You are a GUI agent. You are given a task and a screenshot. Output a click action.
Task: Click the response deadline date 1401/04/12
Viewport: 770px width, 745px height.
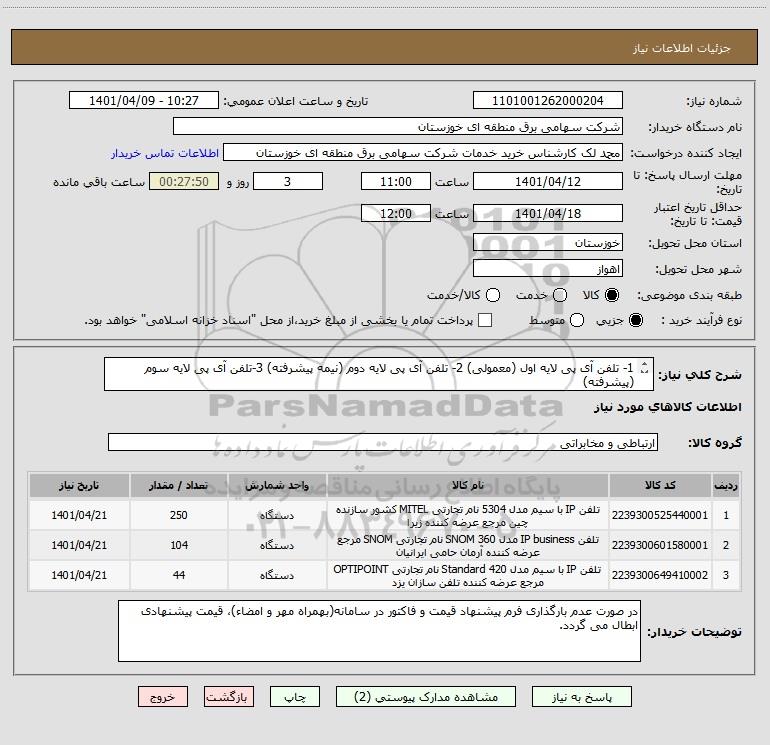548,181
